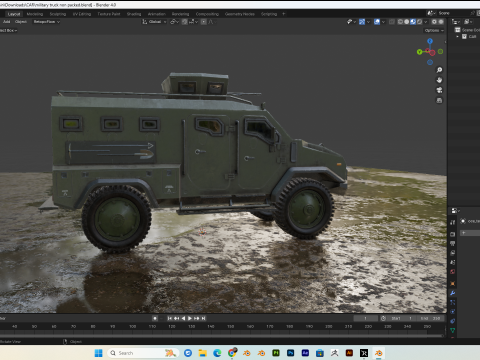Open the Global transform orientation dropdown
The width and height of the screenshot is (480, 360).
point(154,22)
